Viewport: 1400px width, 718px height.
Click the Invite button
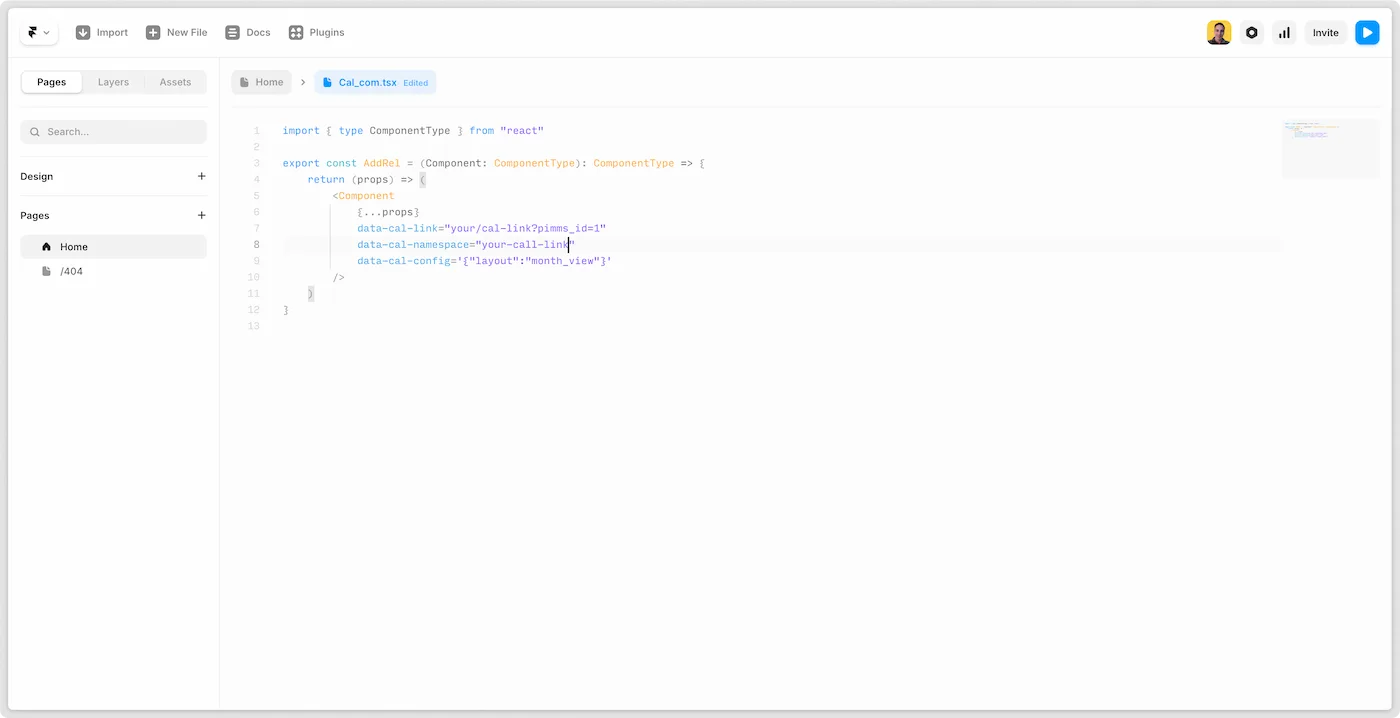click(x=1325, y=31)
